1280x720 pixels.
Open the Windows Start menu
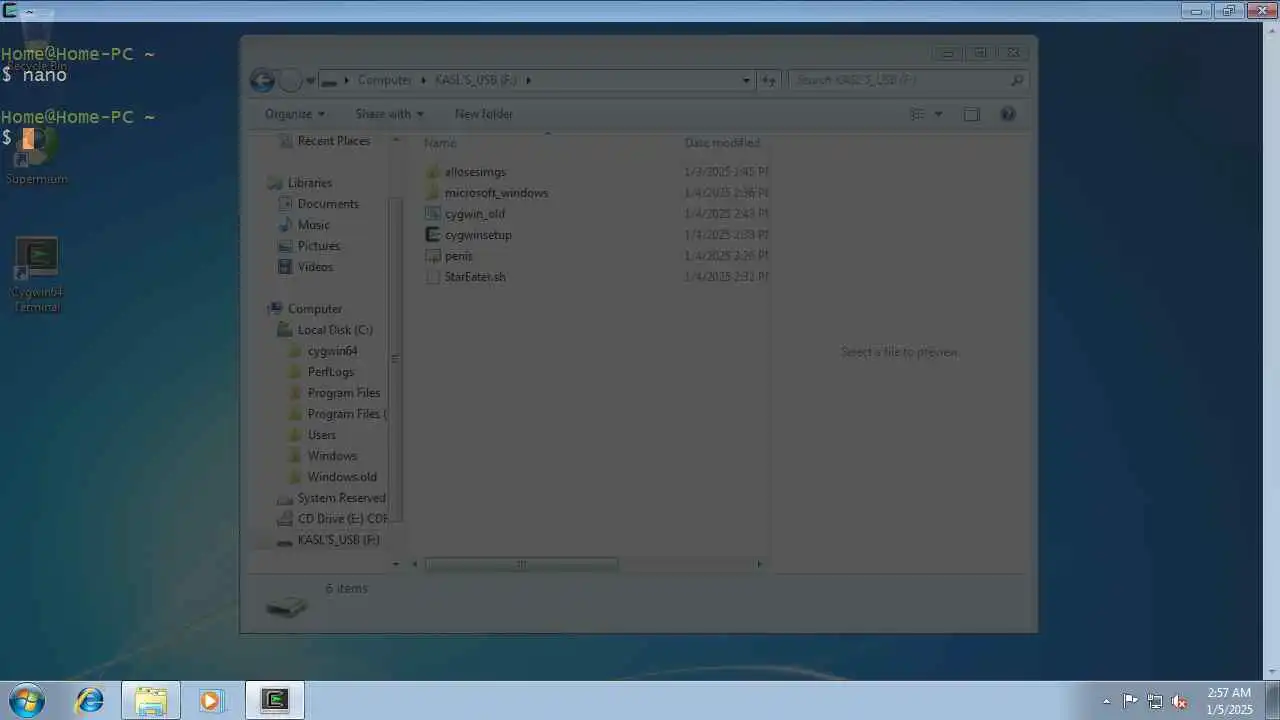click(26, 700)
